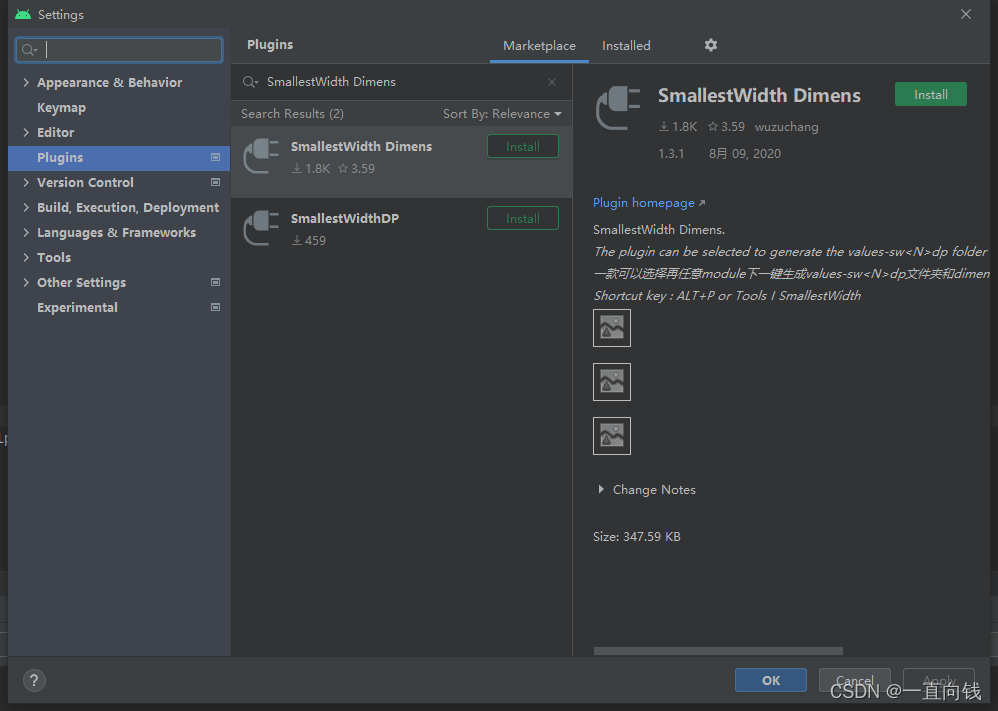
Task: Install the SmallestWidth Dimens plugin
Action: click(x=522, y=145)
